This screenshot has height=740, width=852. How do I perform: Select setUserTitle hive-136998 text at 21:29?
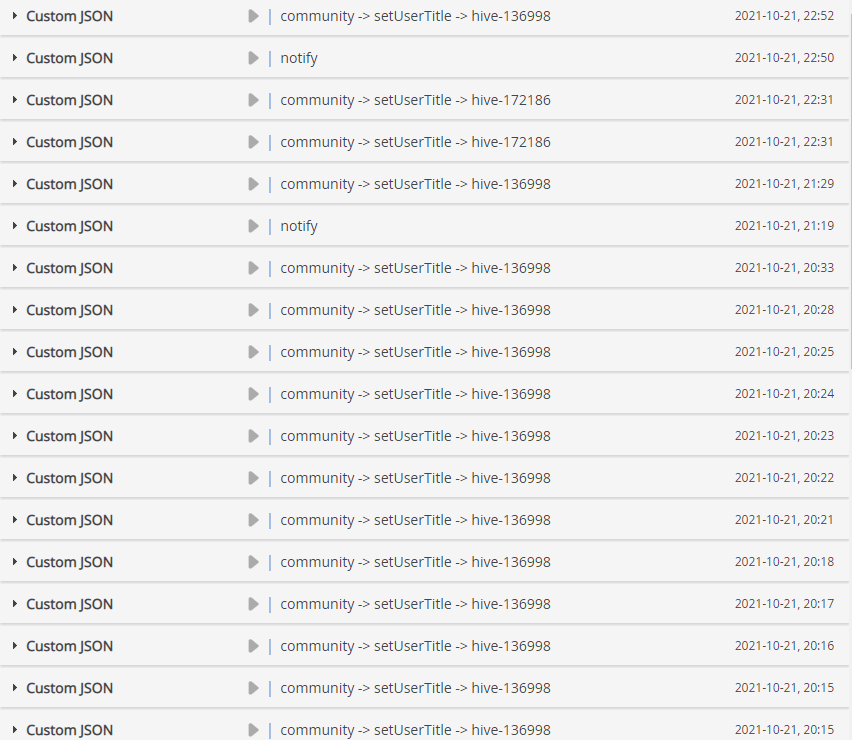[x=415, y=184]
